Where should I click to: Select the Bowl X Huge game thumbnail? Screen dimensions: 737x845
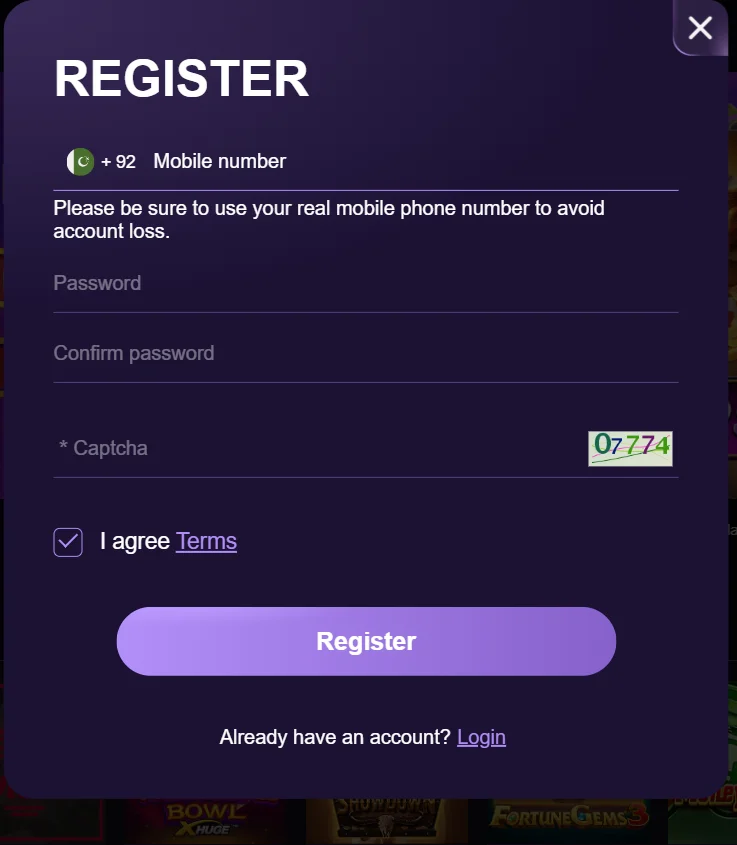205,820
